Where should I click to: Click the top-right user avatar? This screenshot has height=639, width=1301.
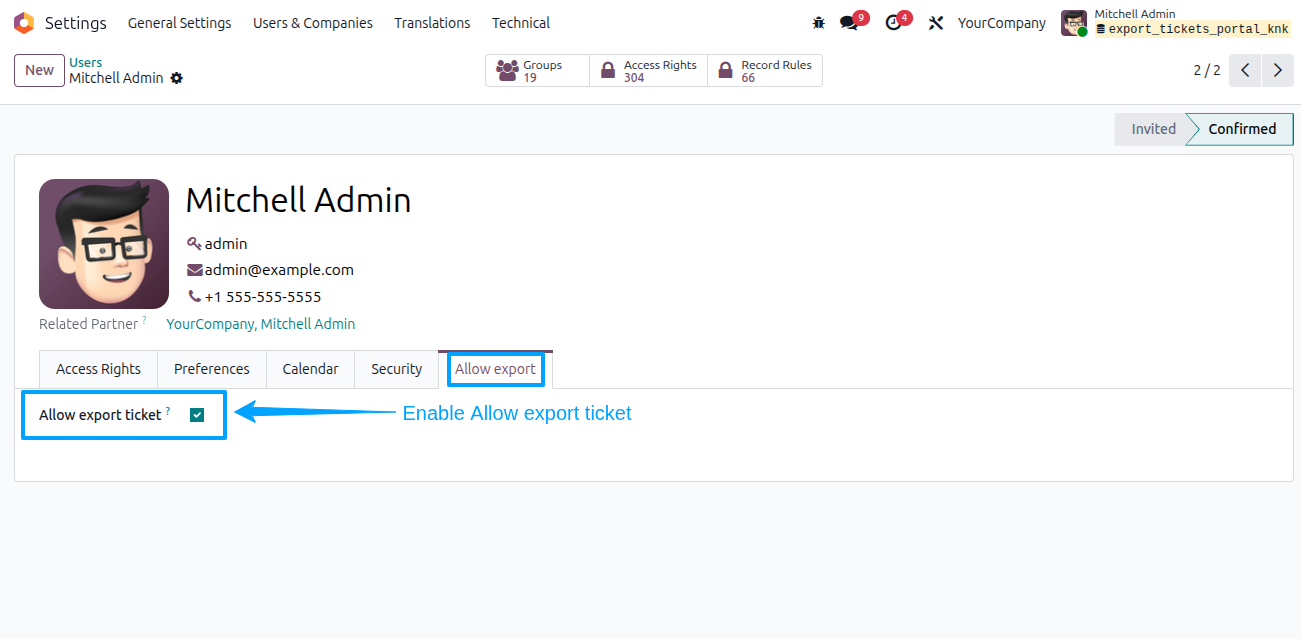pyautogui.click(x=1074, y=23)
